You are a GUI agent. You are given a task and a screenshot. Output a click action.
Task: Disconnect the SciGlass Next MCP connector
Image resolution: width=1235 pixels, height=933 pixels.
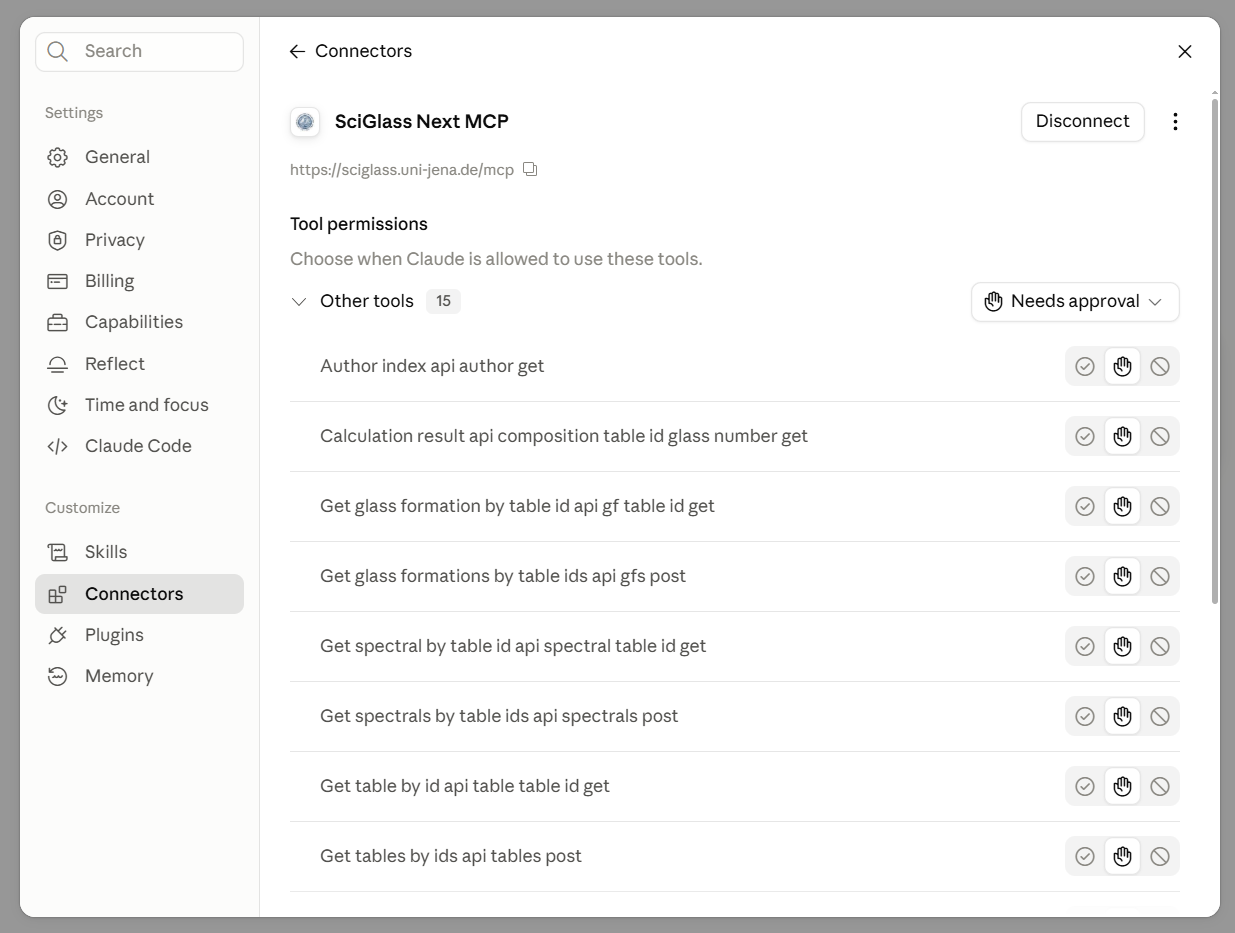1082,121
